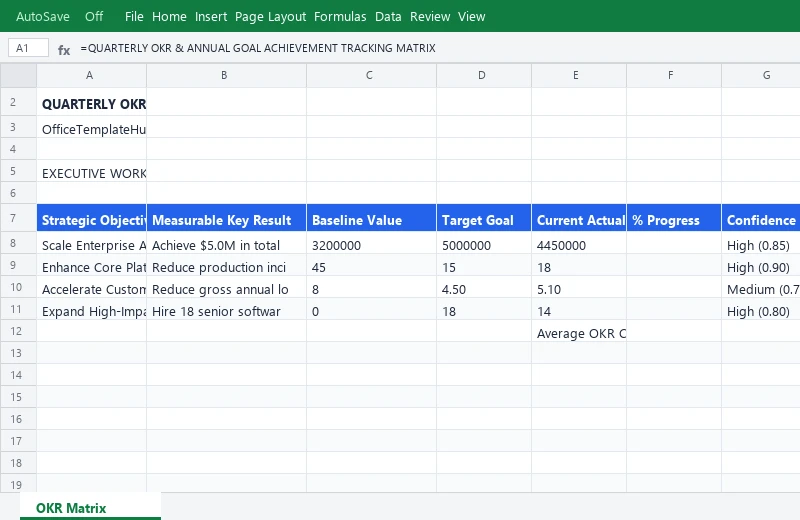Click the Hire 18 senior softwar cell

tap(226, 309)
